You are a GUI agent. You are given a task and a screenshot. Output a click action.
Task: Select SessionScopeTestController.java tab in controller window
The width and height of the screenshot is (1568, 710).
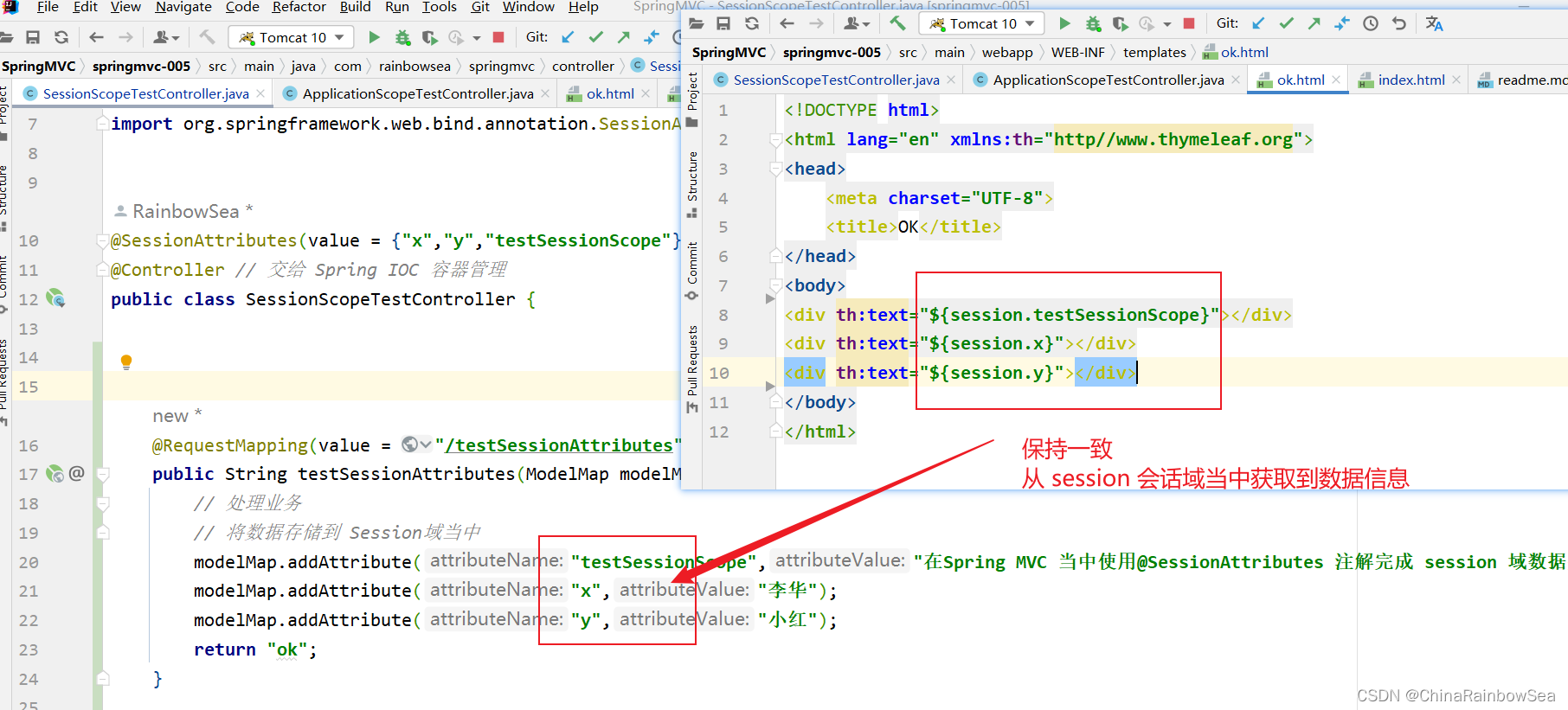point(146,93)
